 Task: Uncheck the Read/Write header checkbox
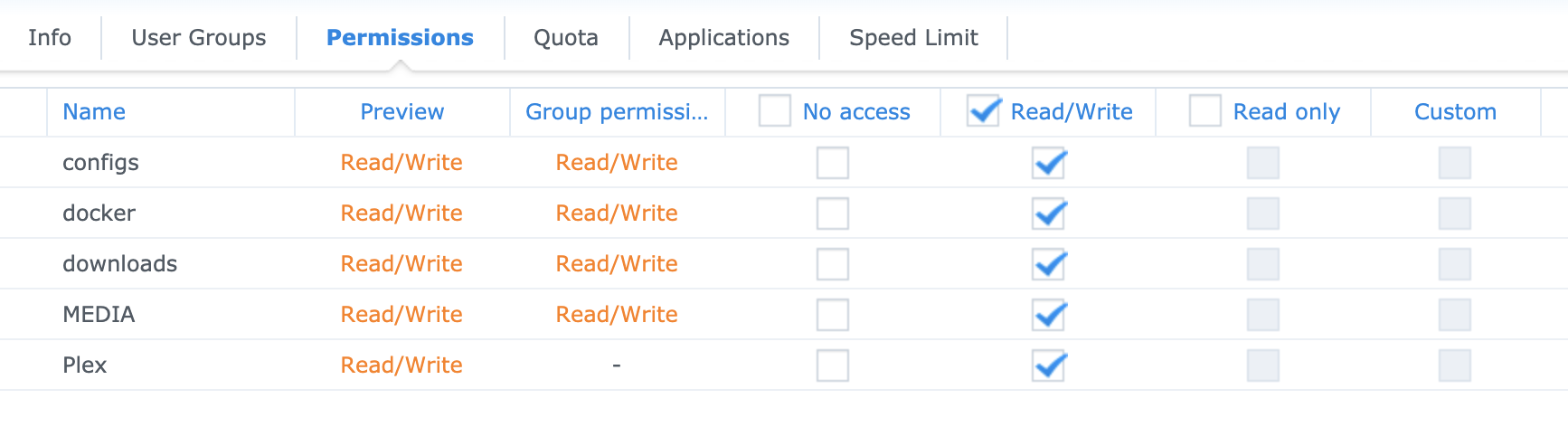[983, 111]
